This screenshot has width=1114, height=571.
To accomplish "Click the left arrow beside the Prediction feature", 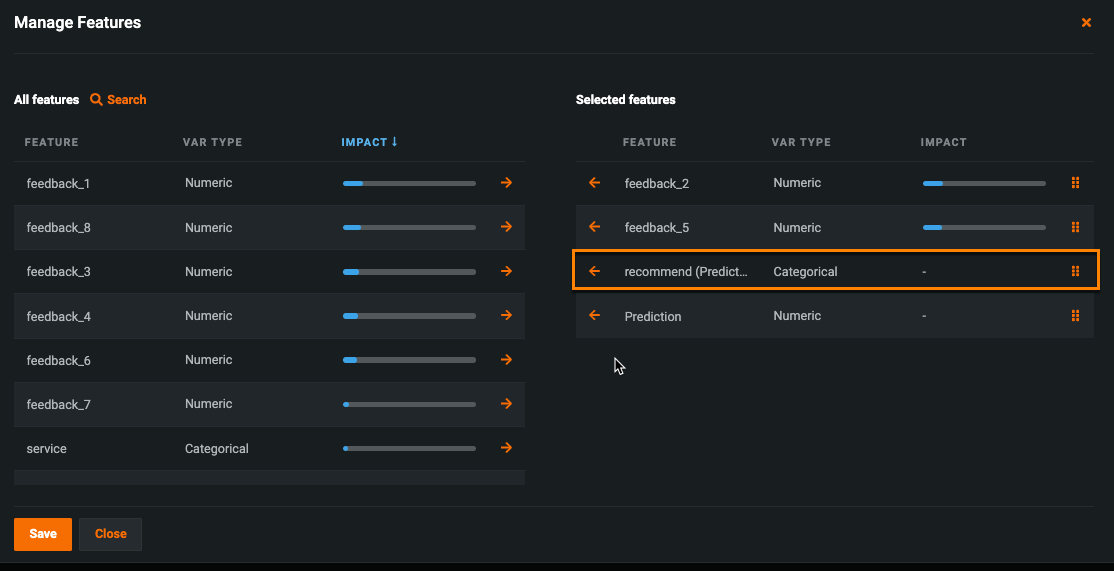I will point(594,316).
